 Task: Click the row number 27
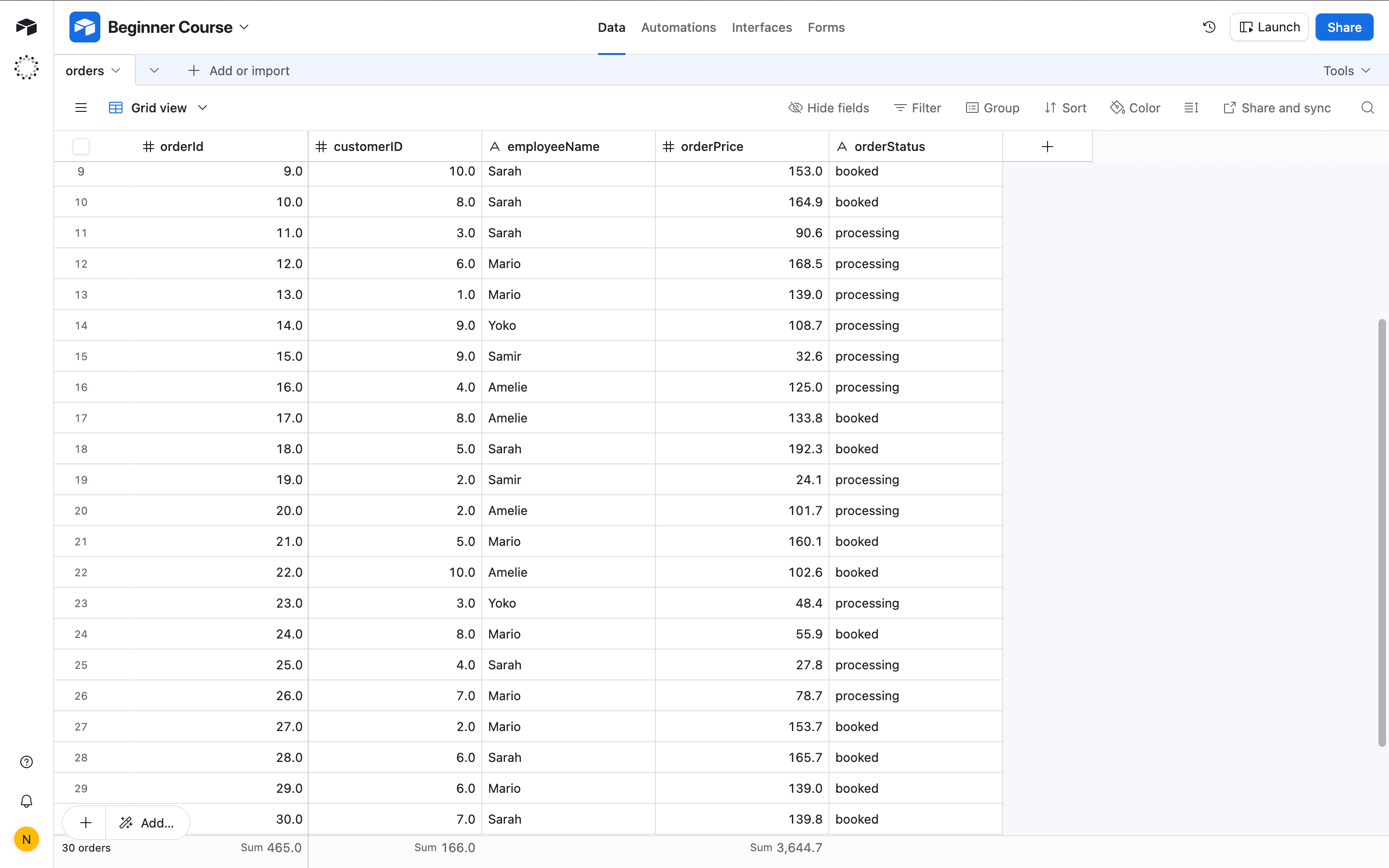[x=81, y=727]
